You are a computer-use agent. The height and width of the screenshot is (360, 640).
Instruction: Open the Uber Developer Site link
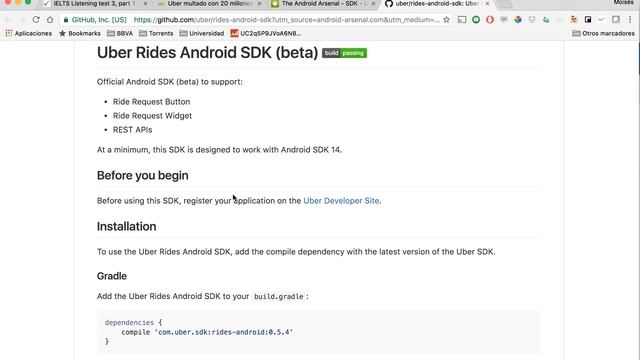pyautogui.click(x=341, y=201)
